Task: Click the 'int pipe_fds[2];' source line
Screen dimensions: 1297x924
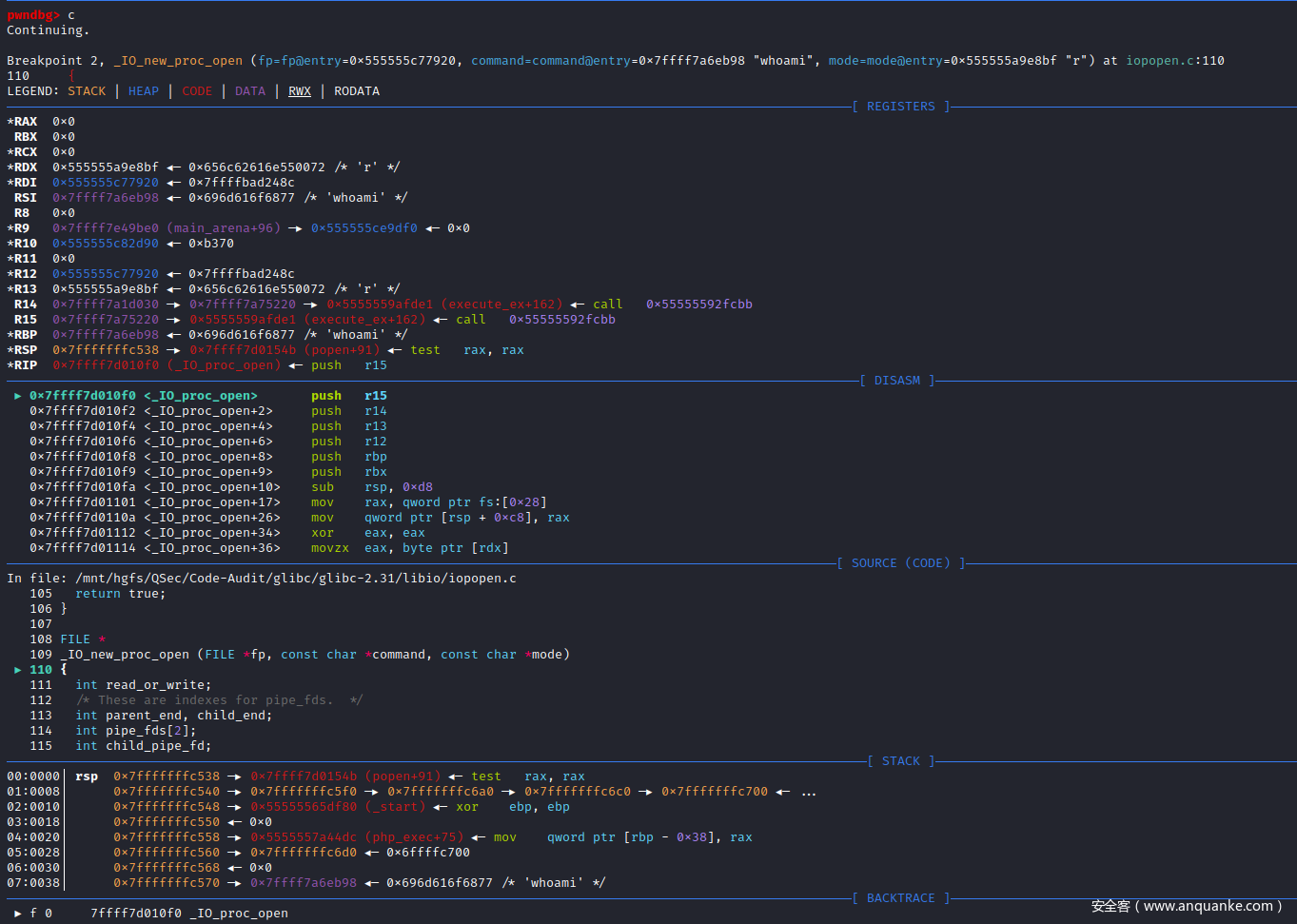Action: (136, 731)
